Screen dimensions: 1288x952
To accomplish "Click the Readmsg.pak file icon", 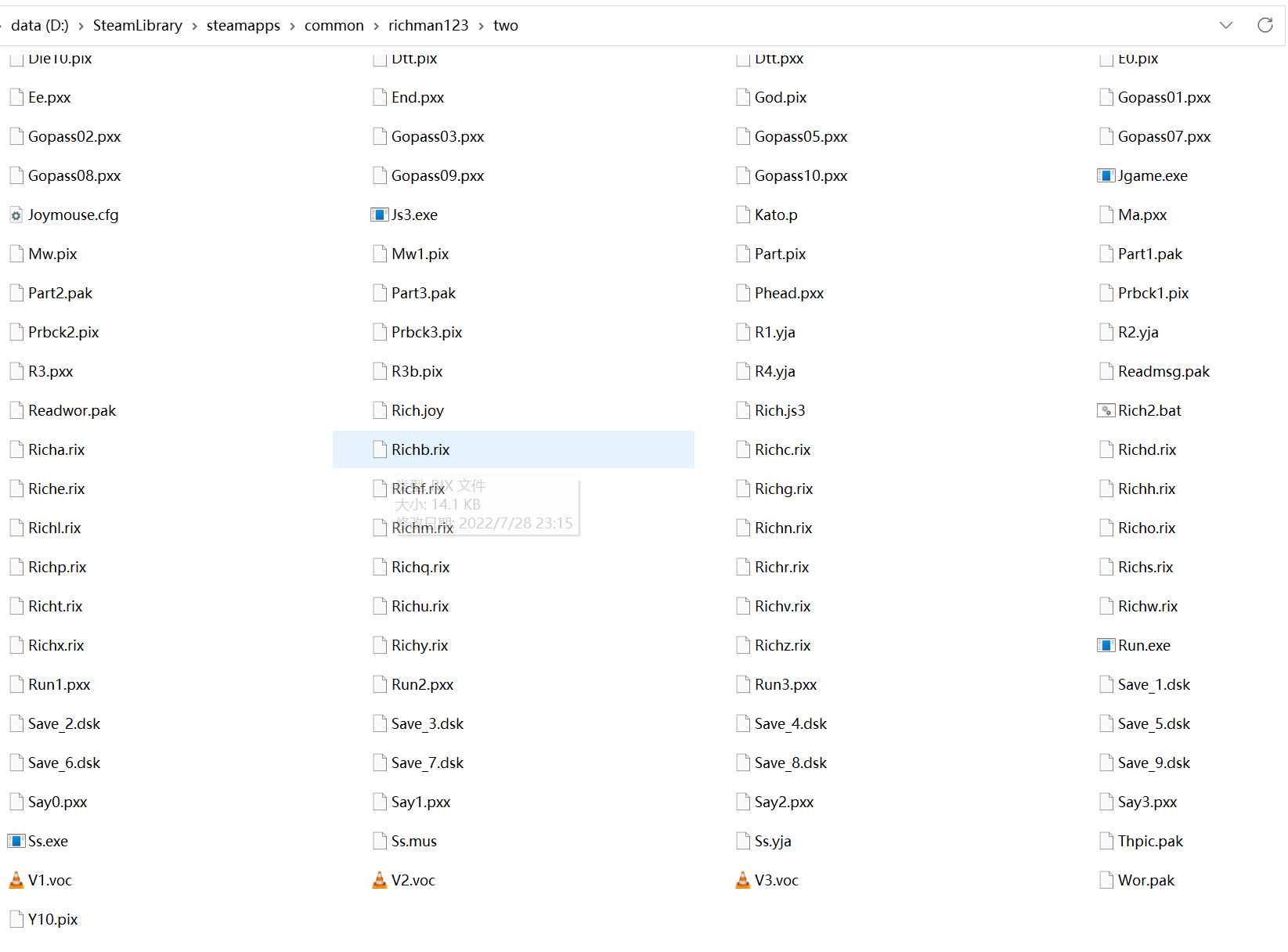I will [1106, 371].
